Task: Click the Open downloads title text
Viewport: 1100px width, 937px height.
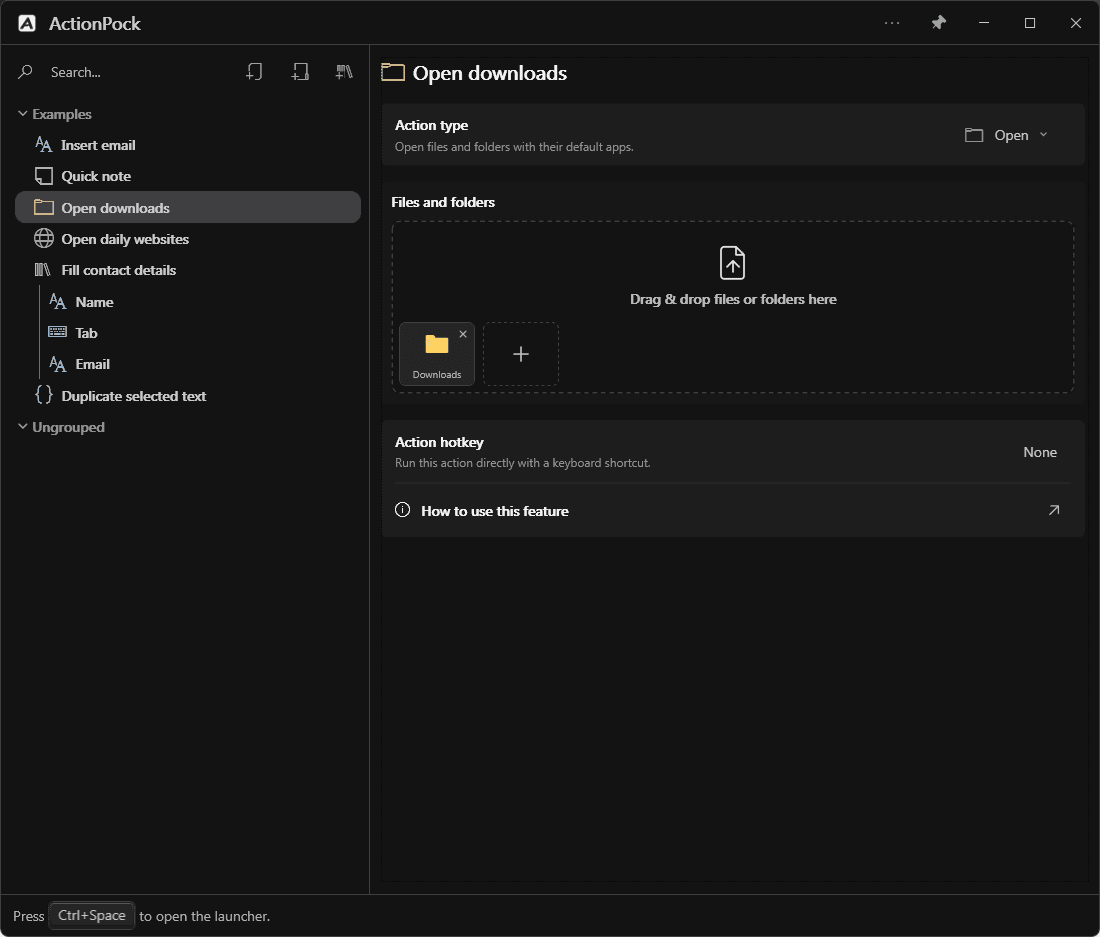Action: coord(490,73)
